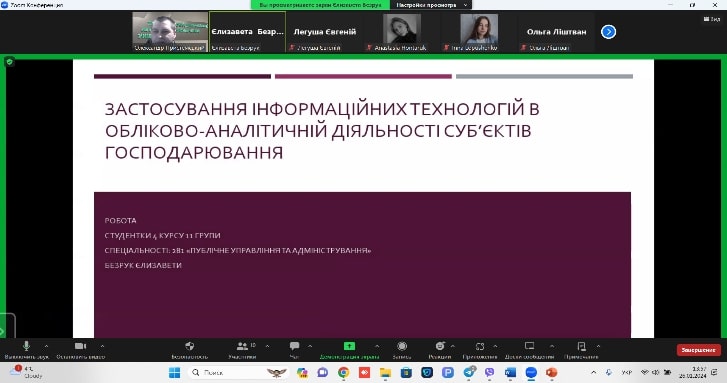
Task: Expand the arrow beside Participants
Action: click(x=268, y=346)
